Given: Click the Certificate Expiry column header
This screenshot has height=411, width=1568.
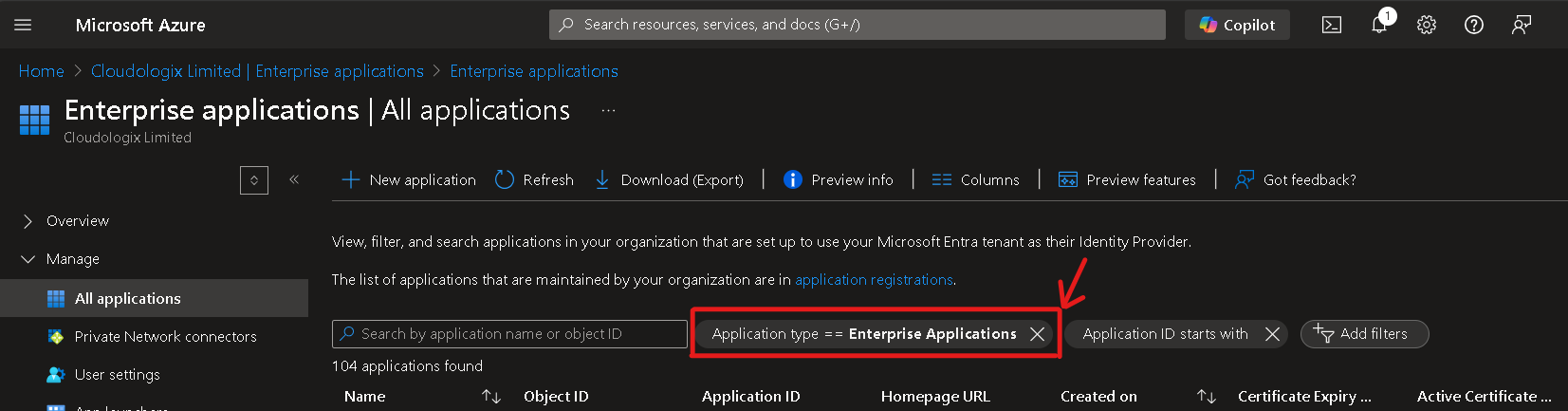Looking at the screenshot, I should (1304, 397).
